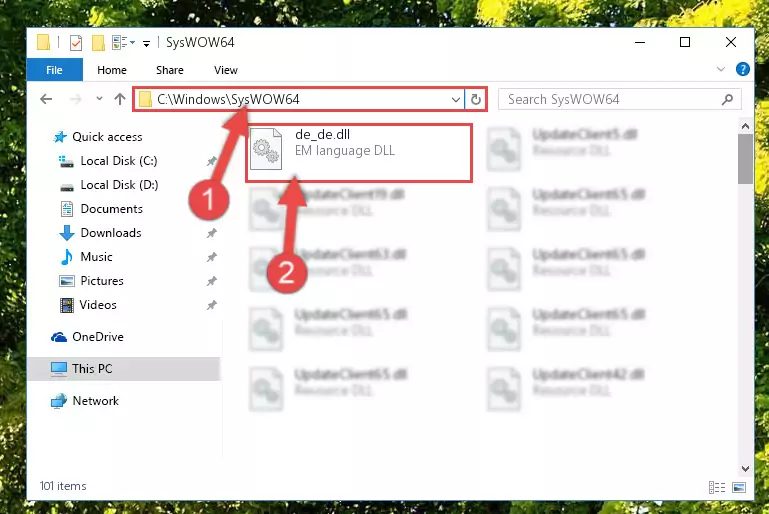Image resolution: width=769 pixels, height=514 pixels.
Task: Maximize the SysWOW64 window
Action: 685,43
